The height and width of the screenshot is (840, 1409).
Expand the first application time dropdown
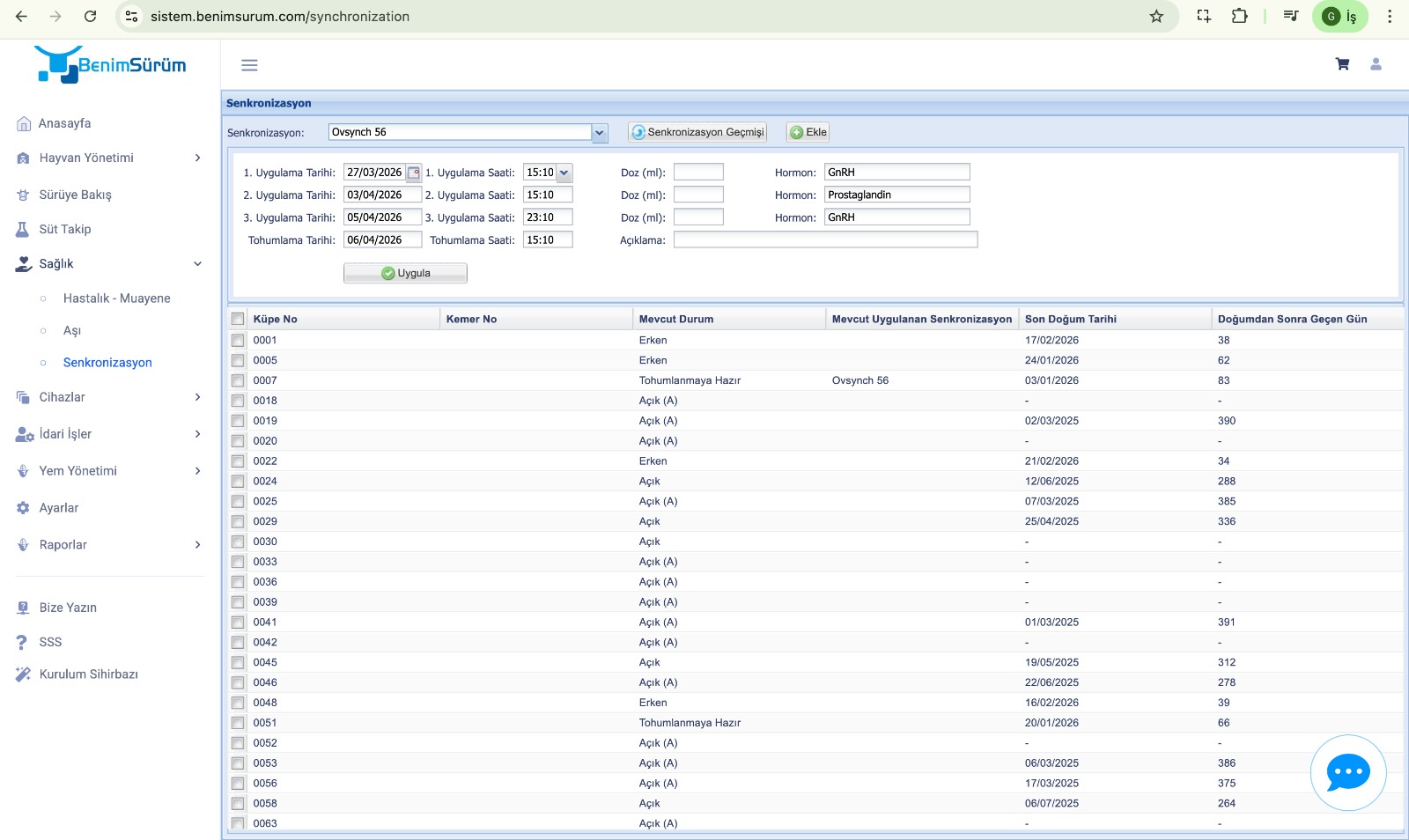pyautogui.click(x=564, y=173)
